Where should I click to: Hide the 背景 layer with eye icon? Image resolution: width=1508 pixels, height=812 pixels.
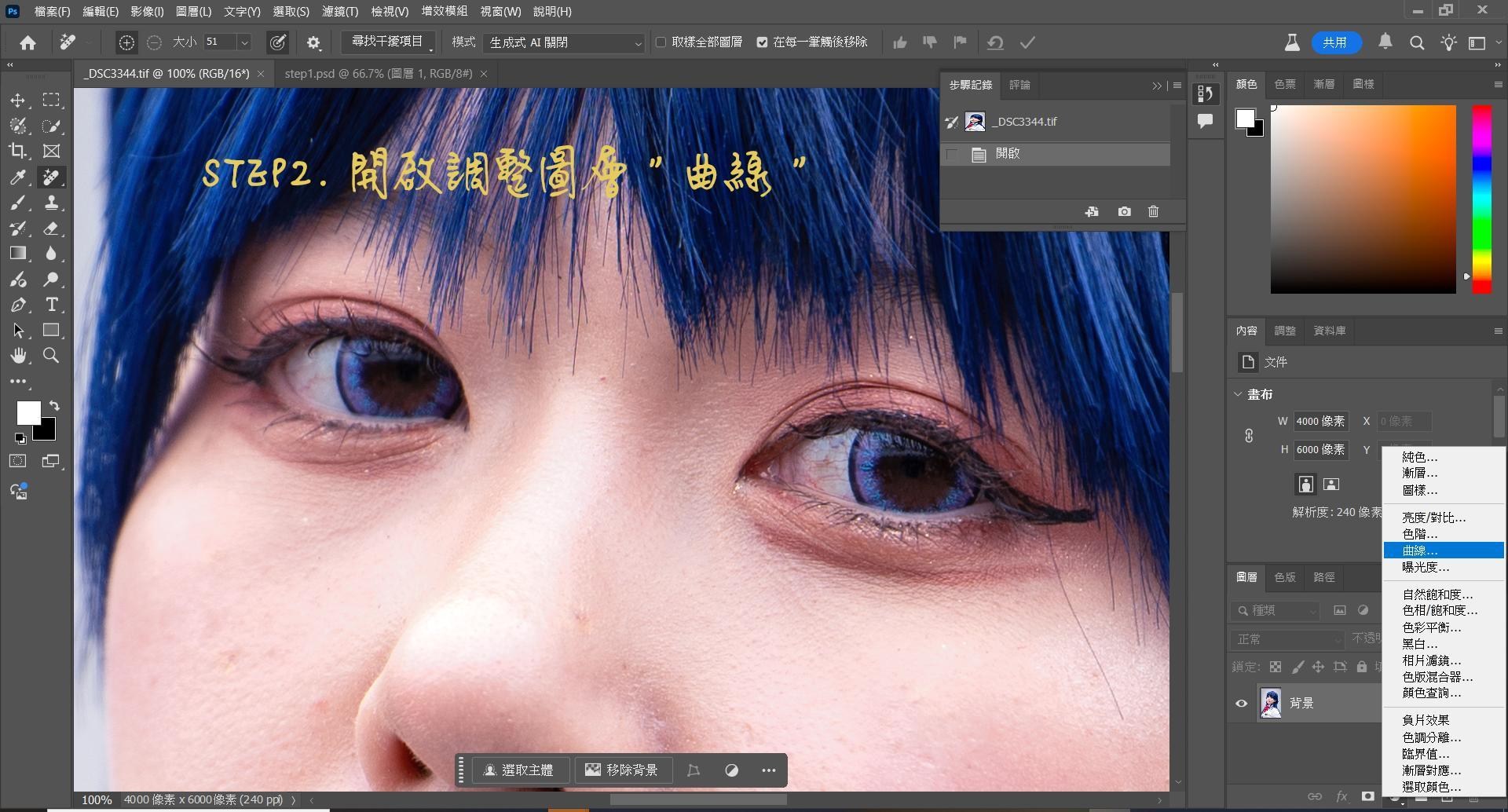(x=1241, y=703)
